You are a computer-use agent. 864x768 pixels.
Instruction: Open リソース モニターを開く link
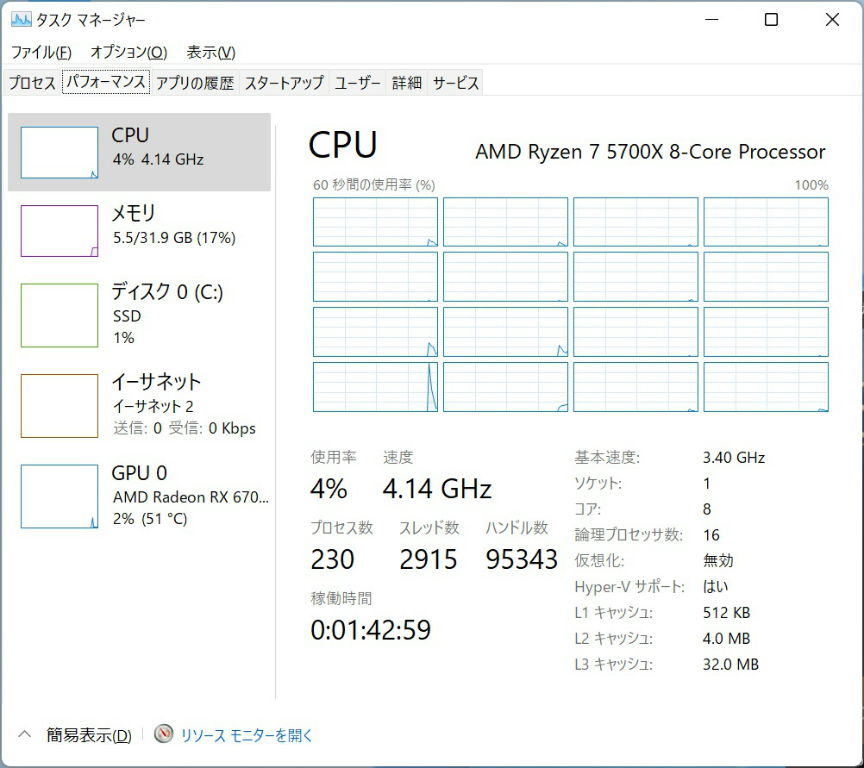(247, 735)
